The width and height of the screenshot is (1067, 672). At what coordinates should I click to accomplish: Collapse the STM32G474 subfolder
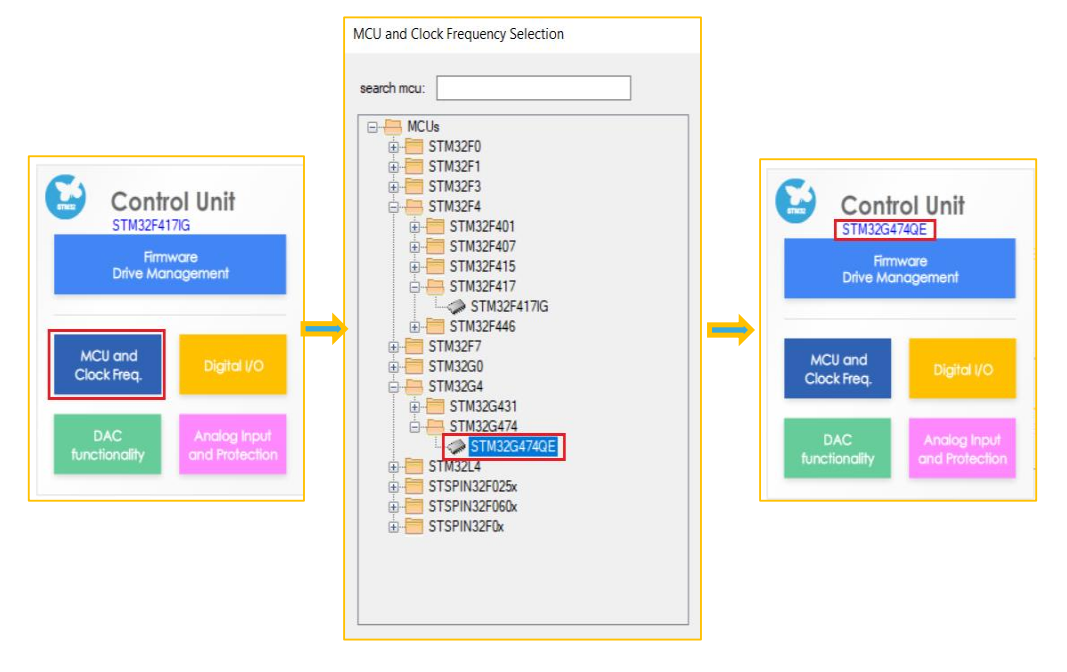(414, 427)
